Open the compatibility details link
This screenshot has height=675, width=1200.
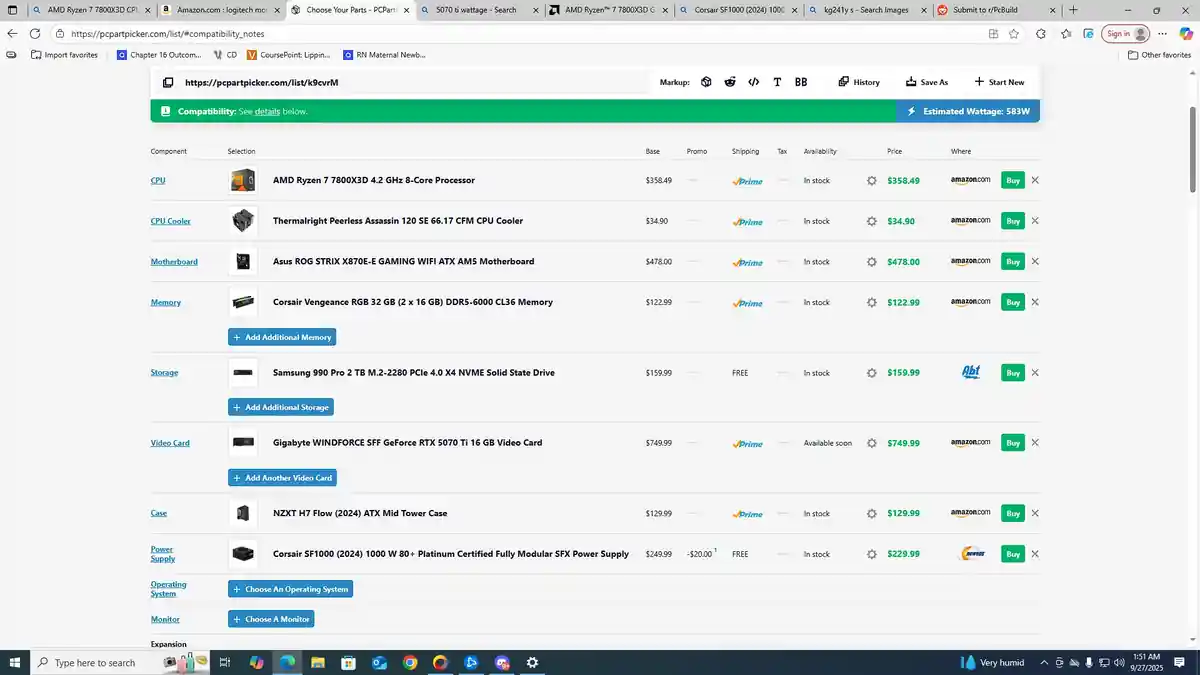click(x=267, y=112)
